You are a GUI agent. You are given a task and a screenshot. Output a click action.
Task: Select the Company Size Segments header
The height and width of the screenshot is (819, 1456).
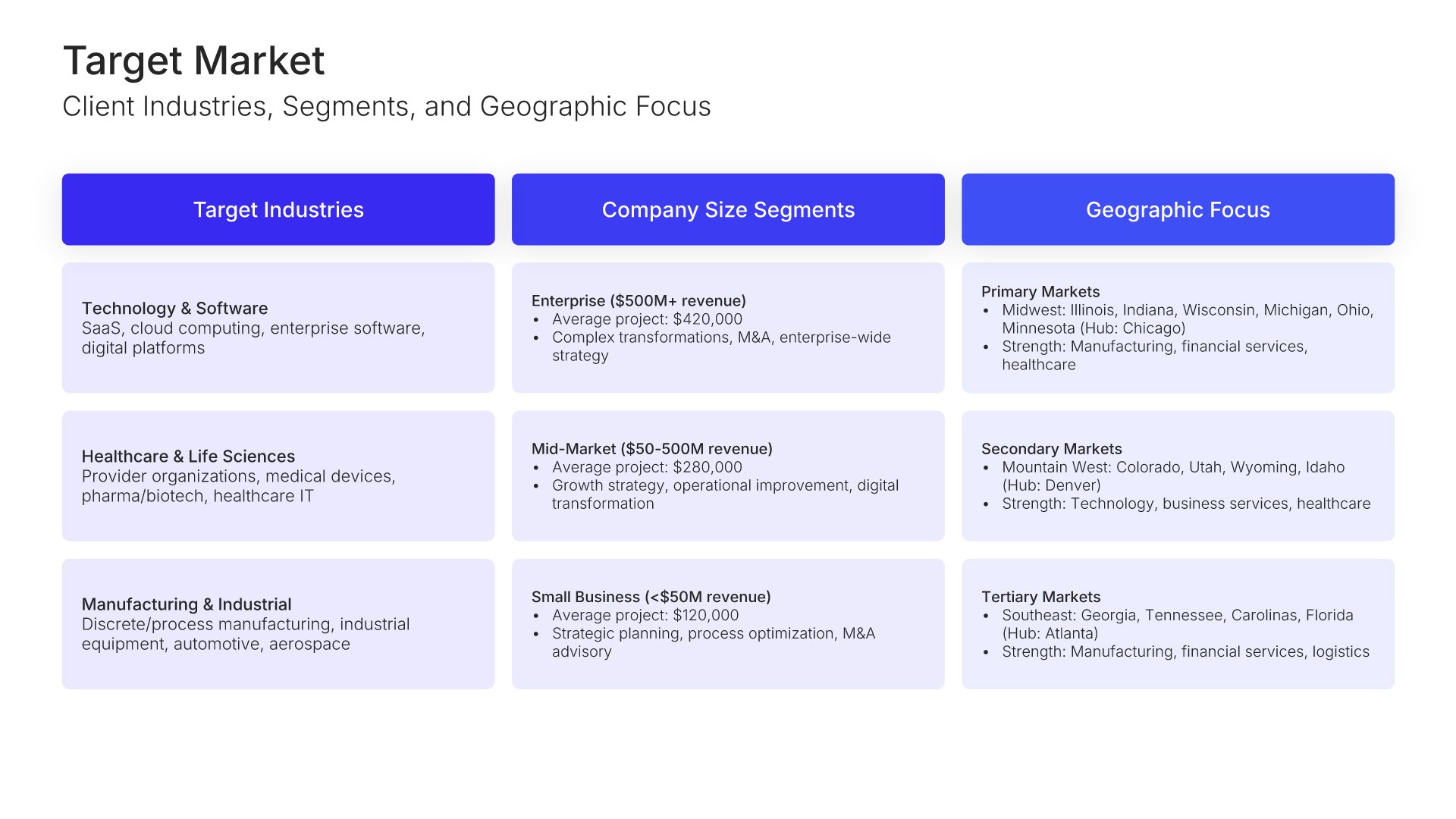coord(728,209)
